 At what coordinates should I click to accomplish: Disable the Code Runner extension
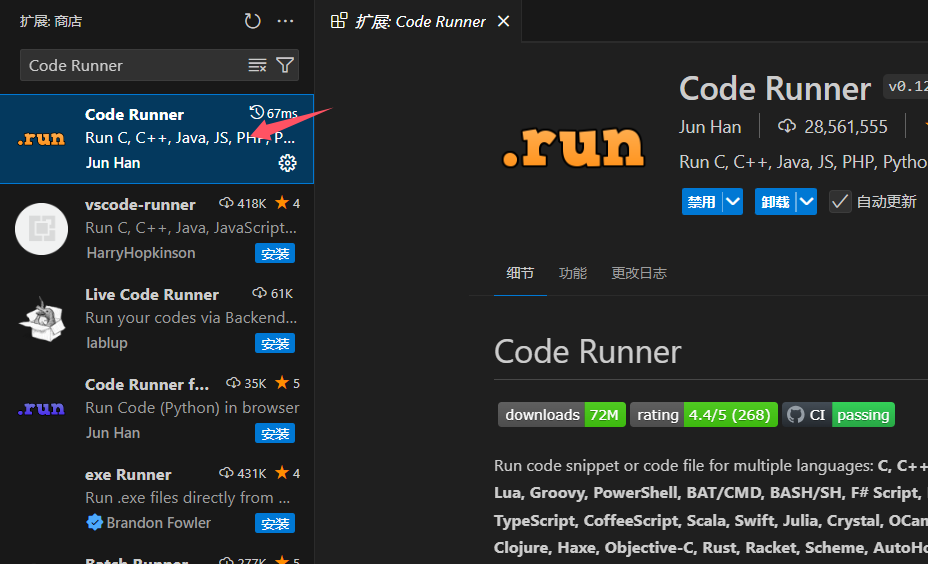click(702, 202)
